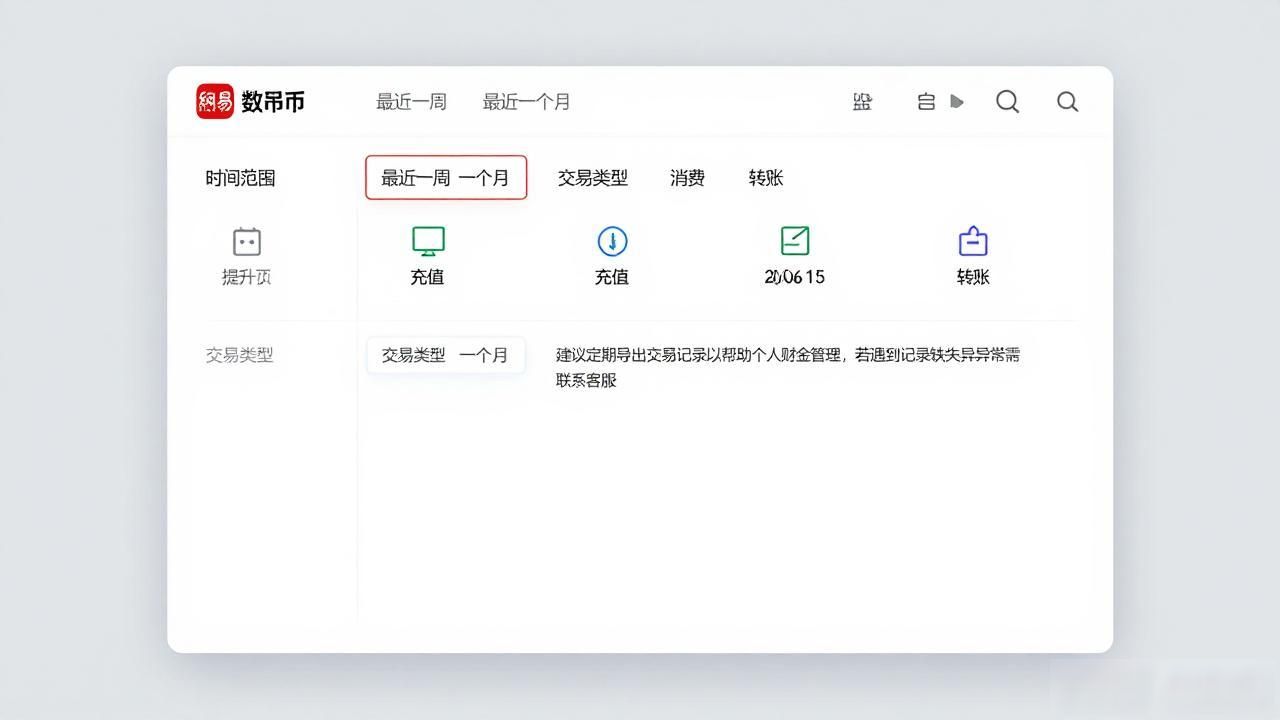Click the red NetEase logo icon
Screen dimensions: 1280x720
click(x=215, y=101)
